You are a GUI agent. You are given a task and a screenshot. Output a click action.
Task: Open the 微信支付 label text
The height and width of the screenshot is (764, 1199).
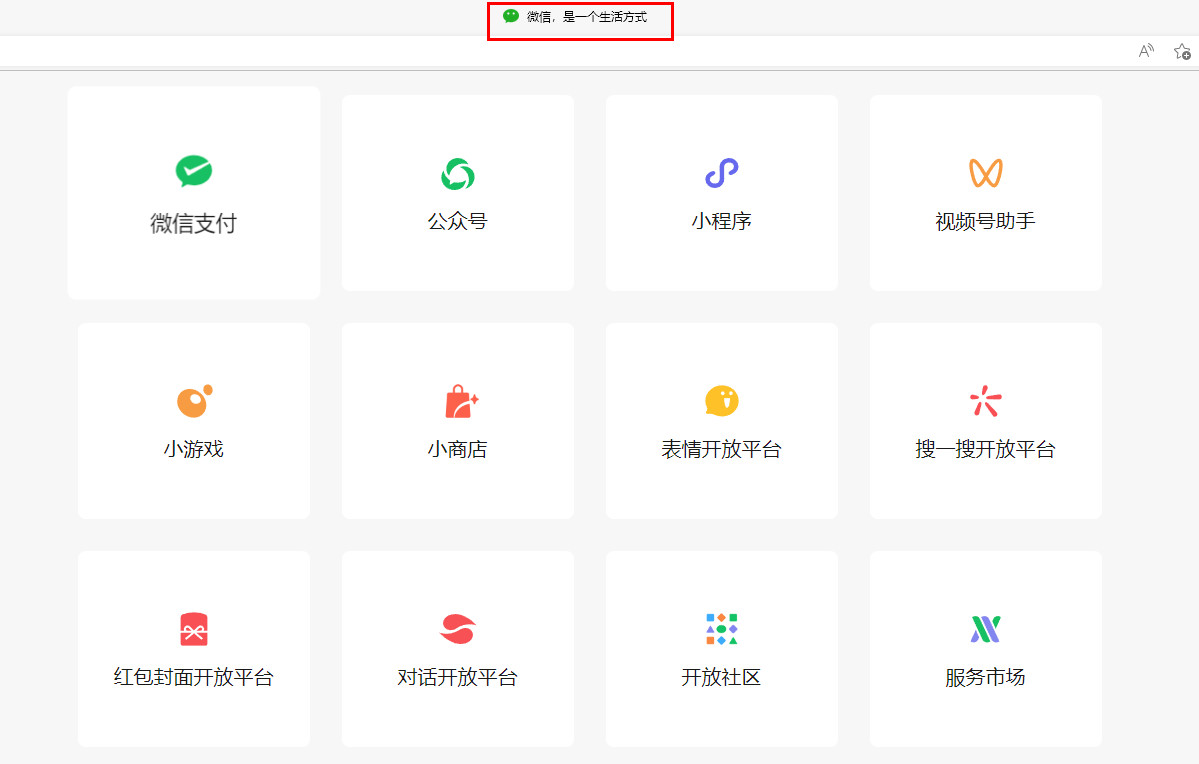(x=193, y=223)
